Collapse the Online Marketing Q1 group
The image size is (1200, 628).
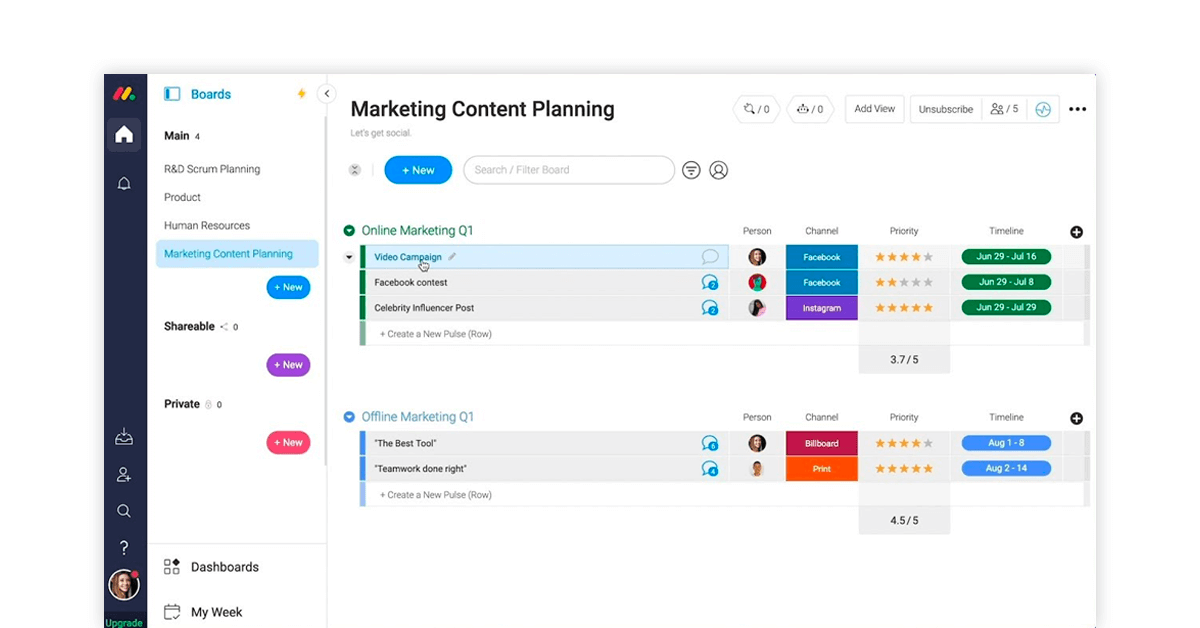click(x=349, y=231)
